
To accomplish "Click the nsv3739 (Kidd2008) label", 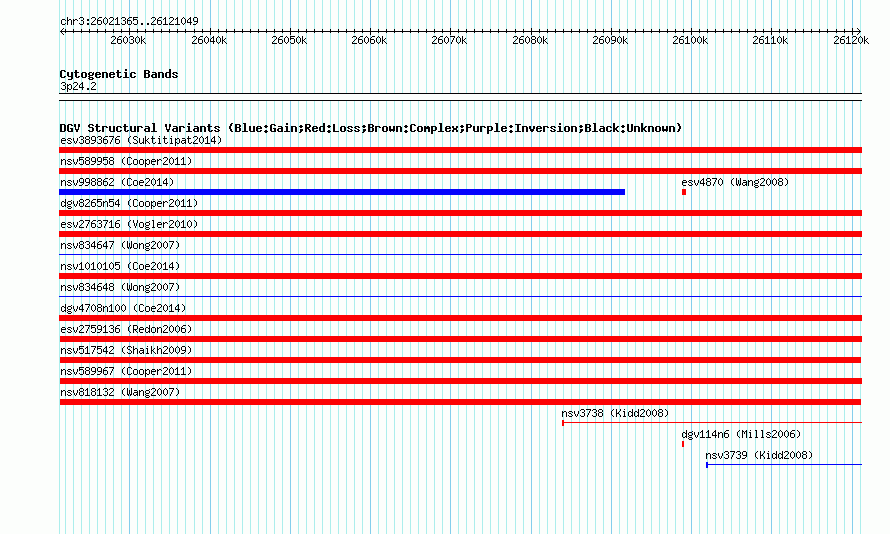I will click(759, 455).
